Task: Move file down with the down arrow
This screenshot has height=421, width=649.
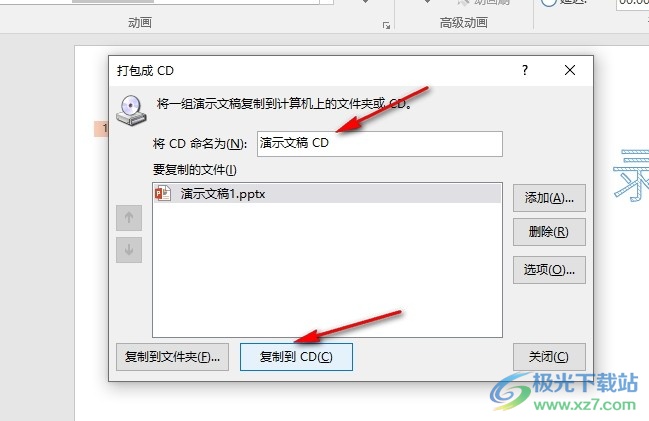Action: (129, 250)
